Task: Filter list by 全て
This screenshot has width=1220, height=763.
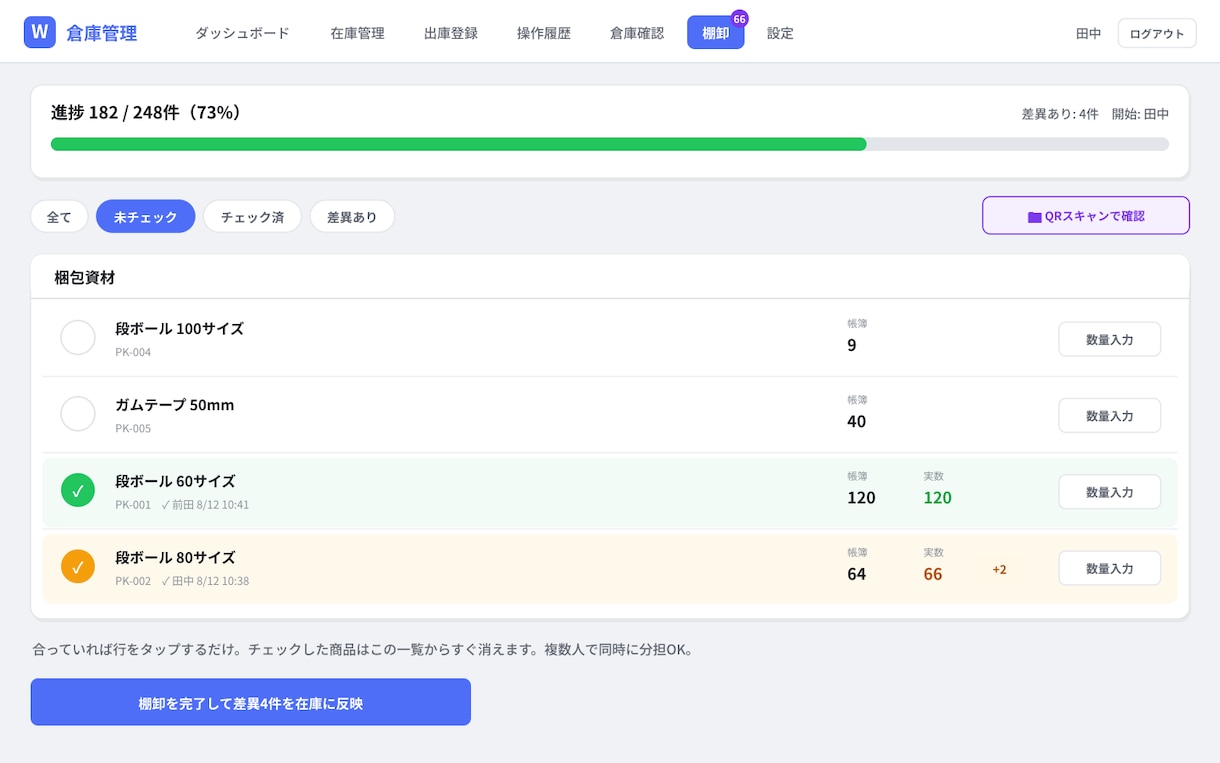Action: [59, 217]
